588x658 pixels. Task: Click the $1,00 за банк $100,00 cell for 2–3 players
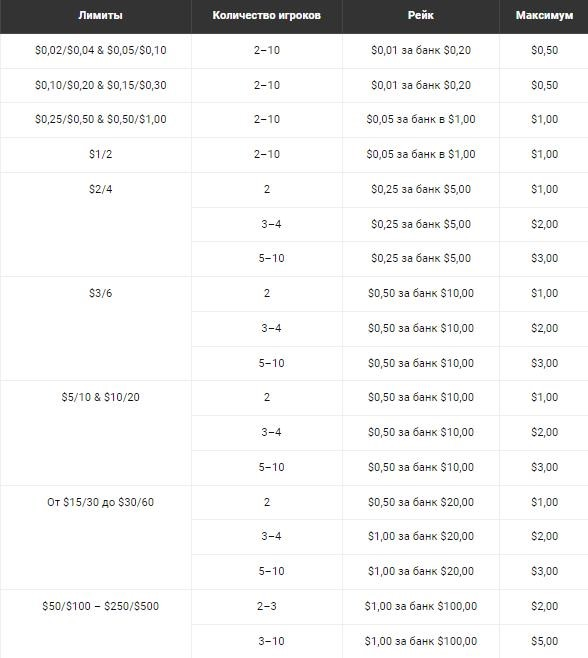[x=421, y=606]
